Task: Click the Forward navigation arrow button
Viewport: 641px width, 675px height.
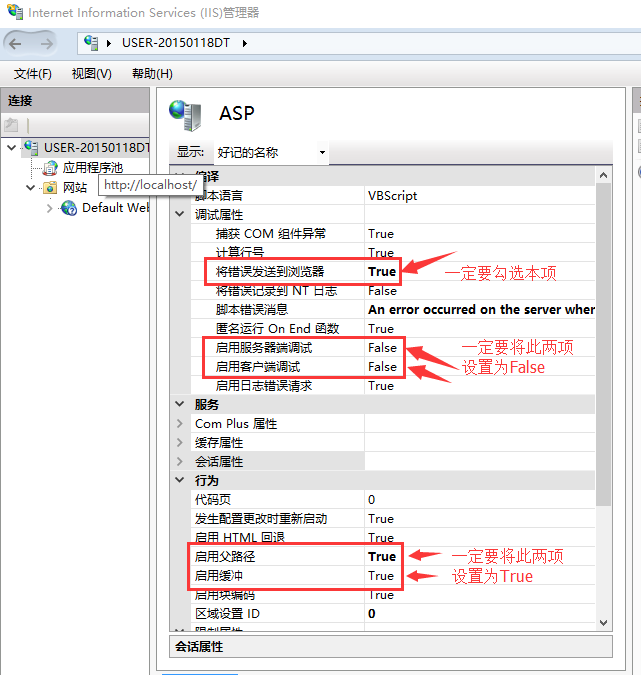Action: 48,44
